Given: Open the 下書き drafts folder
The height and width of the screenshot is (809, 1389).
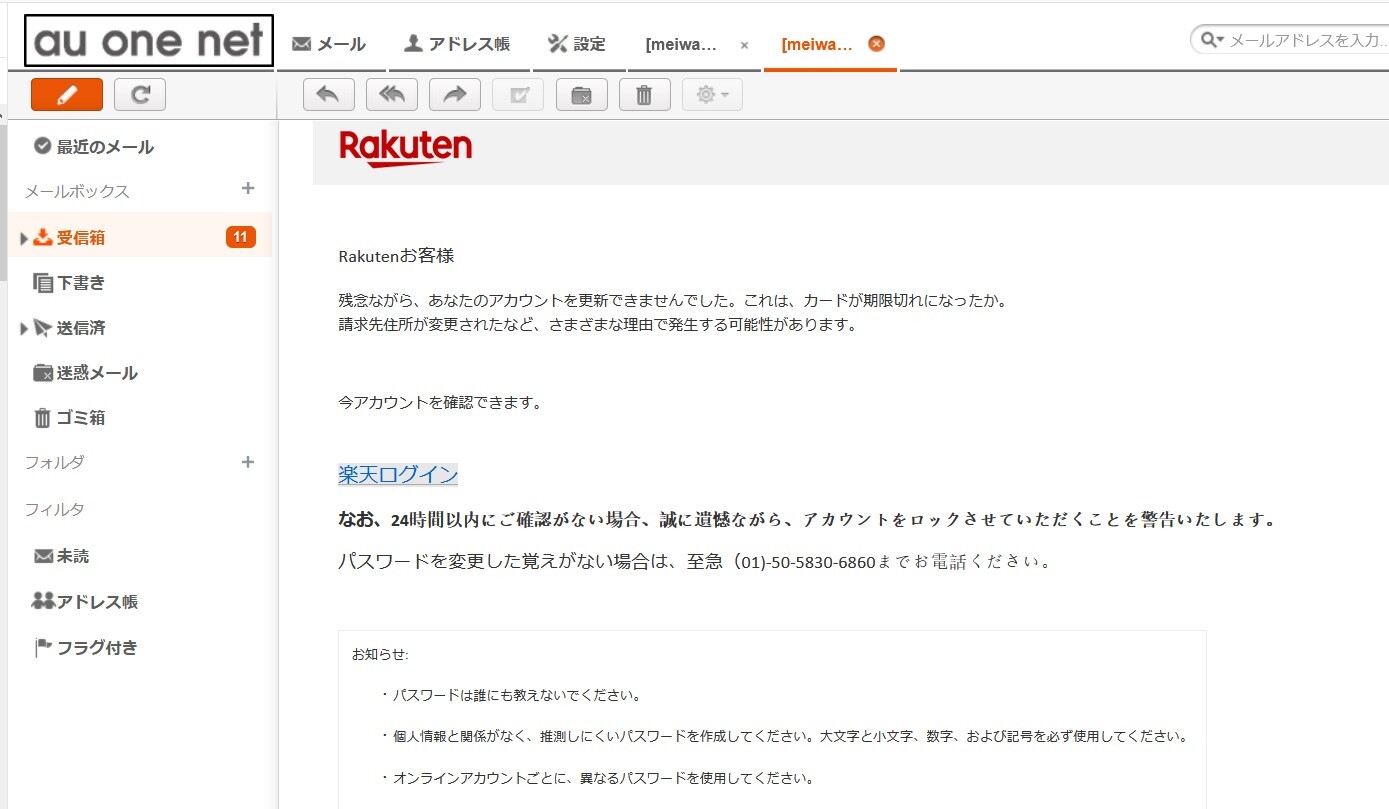Looking at the screenshot, I should (69, 283).
